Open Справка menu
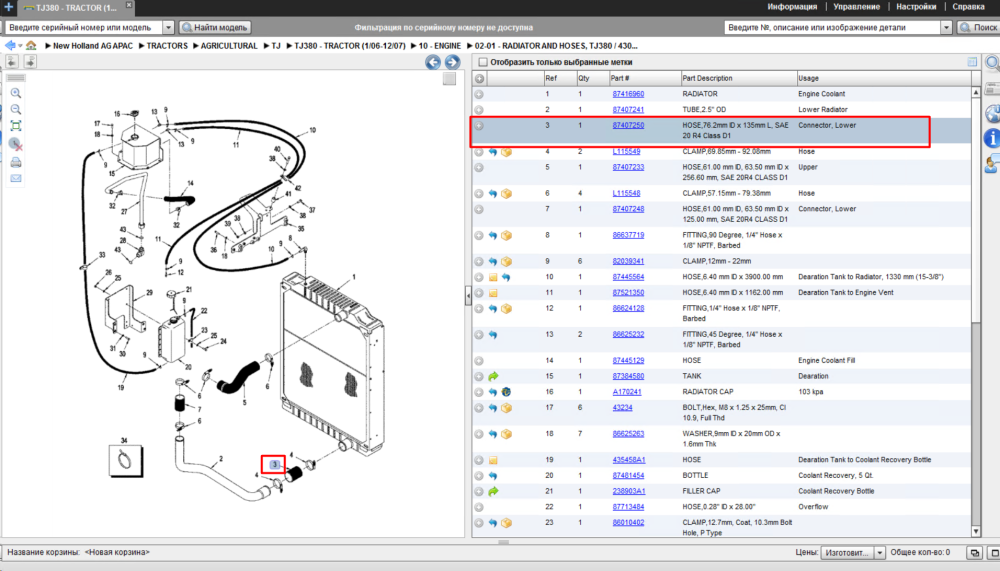The width and height of the screenshot is (1000, 571). (x=968, y=7)
